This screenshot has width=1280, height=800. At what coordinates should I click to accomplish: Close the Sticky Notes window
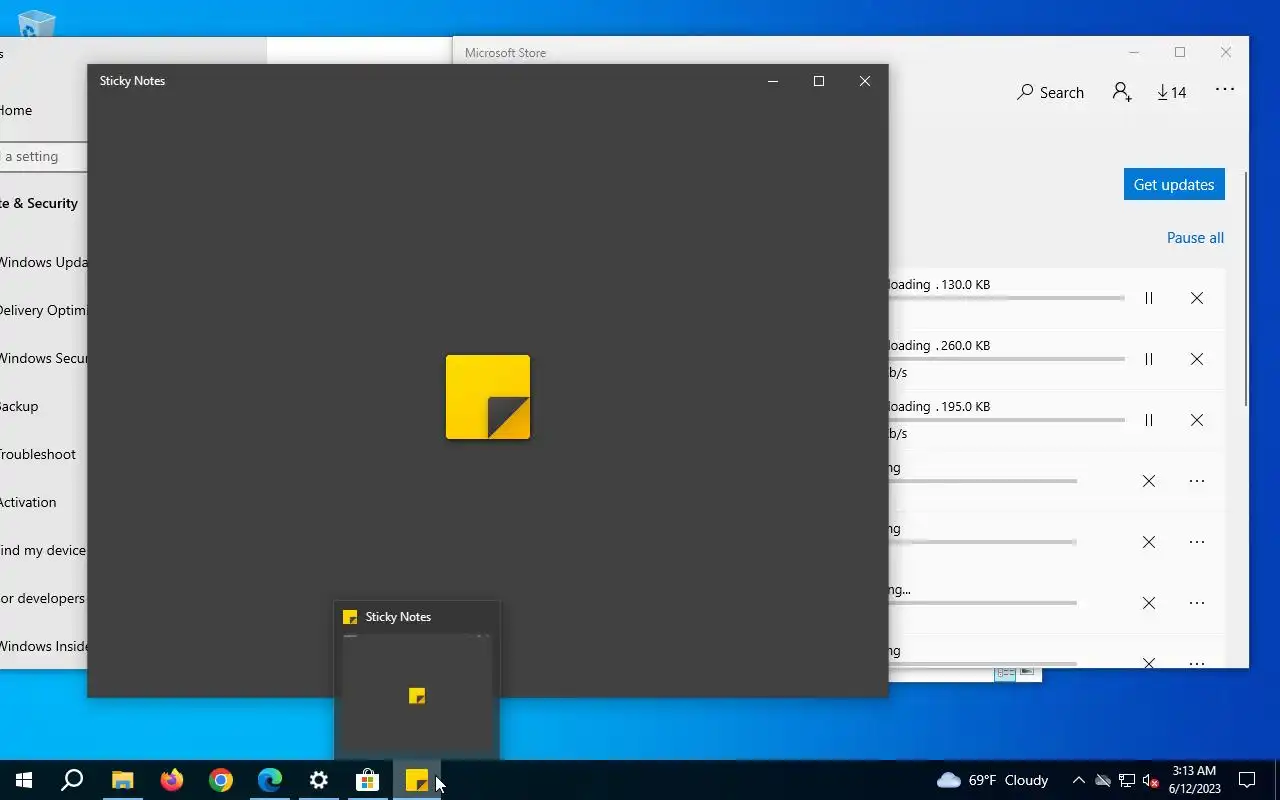[865, 81]
